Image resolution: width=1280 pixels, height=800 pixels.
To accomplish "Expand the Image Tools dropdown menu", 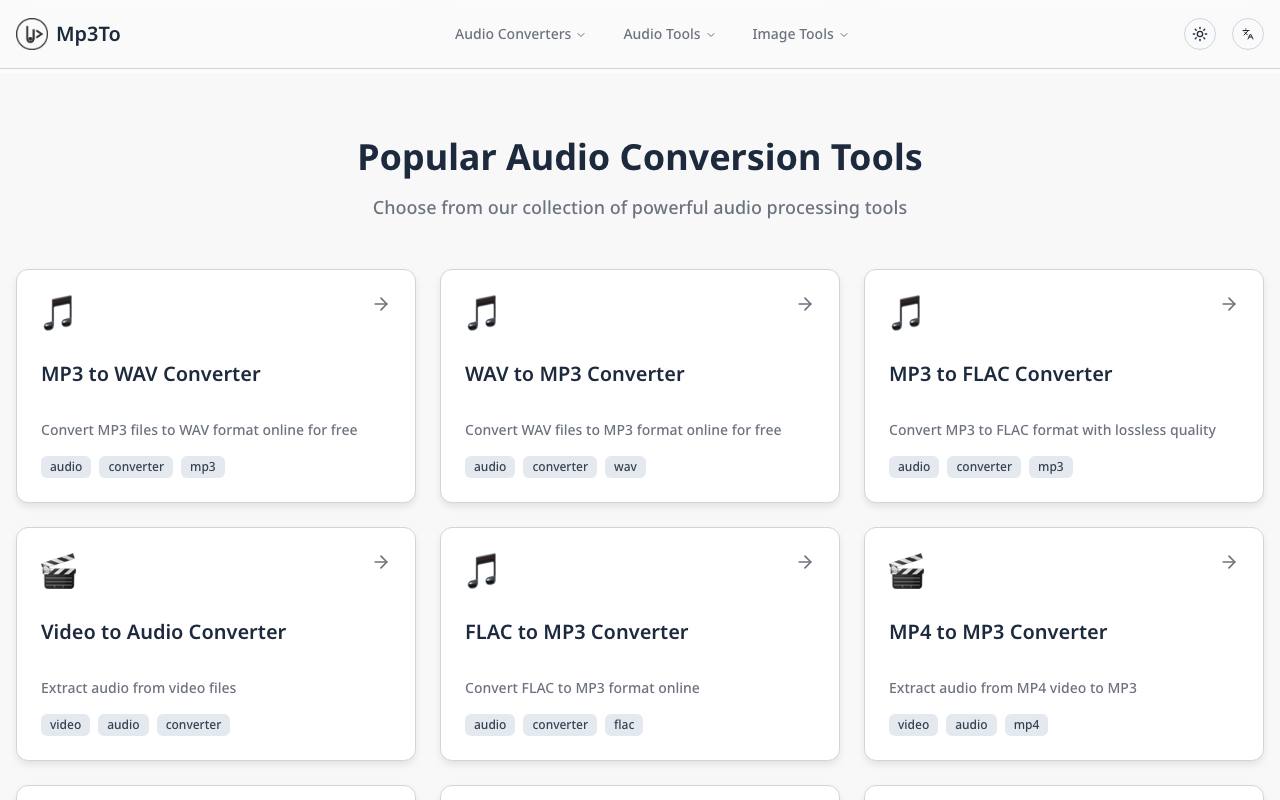I will click(800, 34).
